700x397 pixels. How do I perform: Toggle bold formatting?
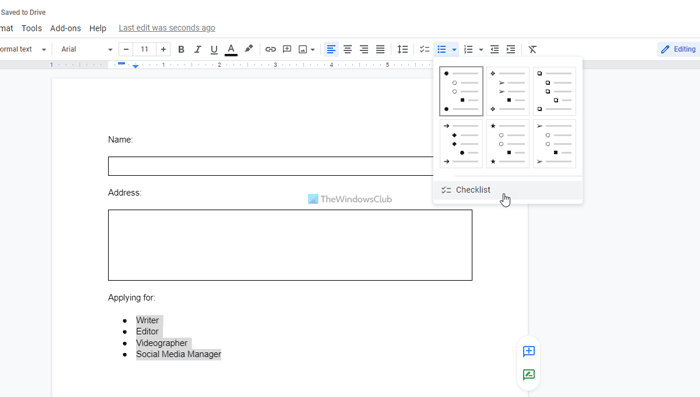click(181, 50)
